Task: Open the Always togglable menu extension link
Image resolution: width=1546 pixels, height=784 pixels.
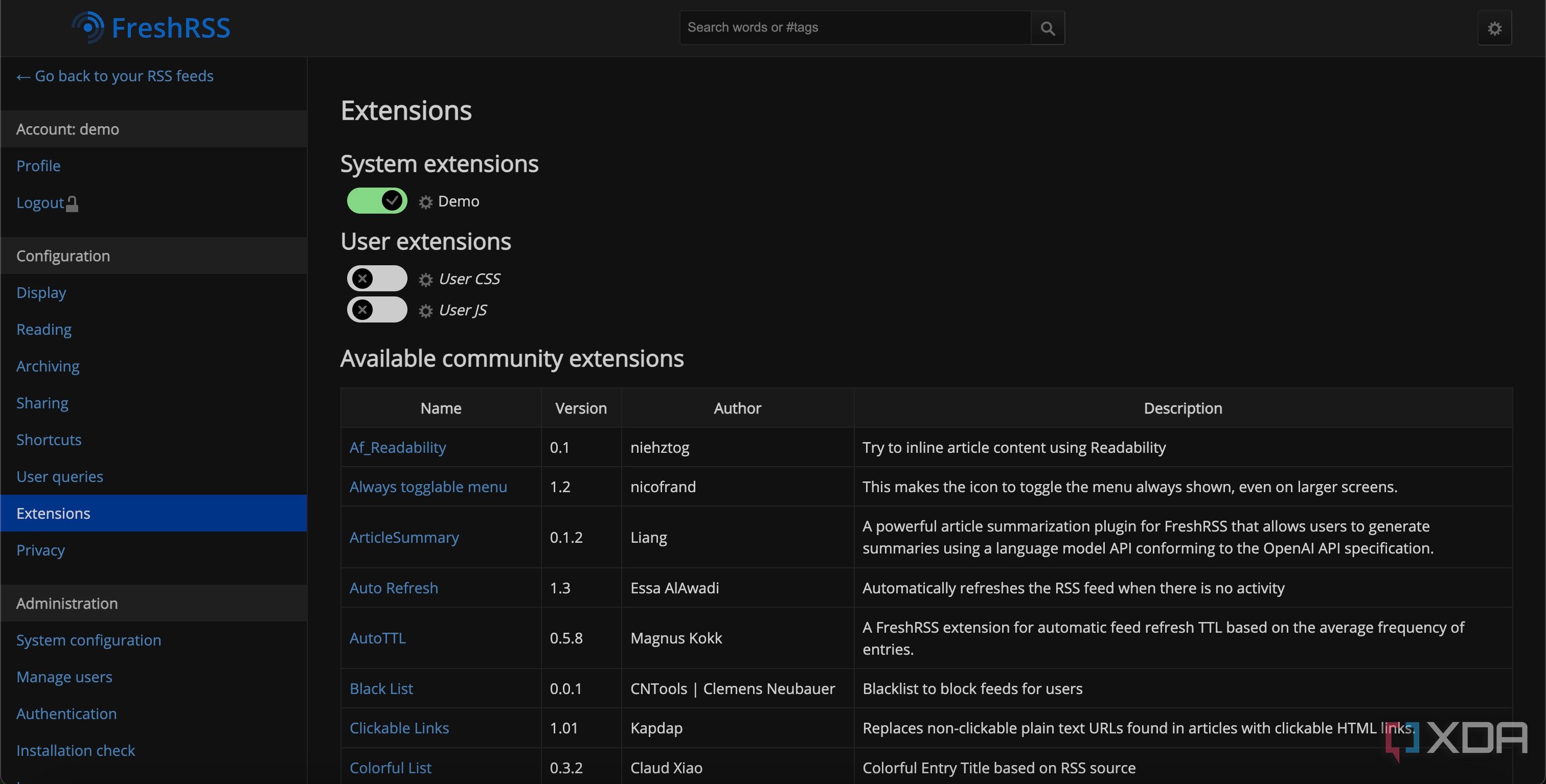Action: tap(428, 487)
